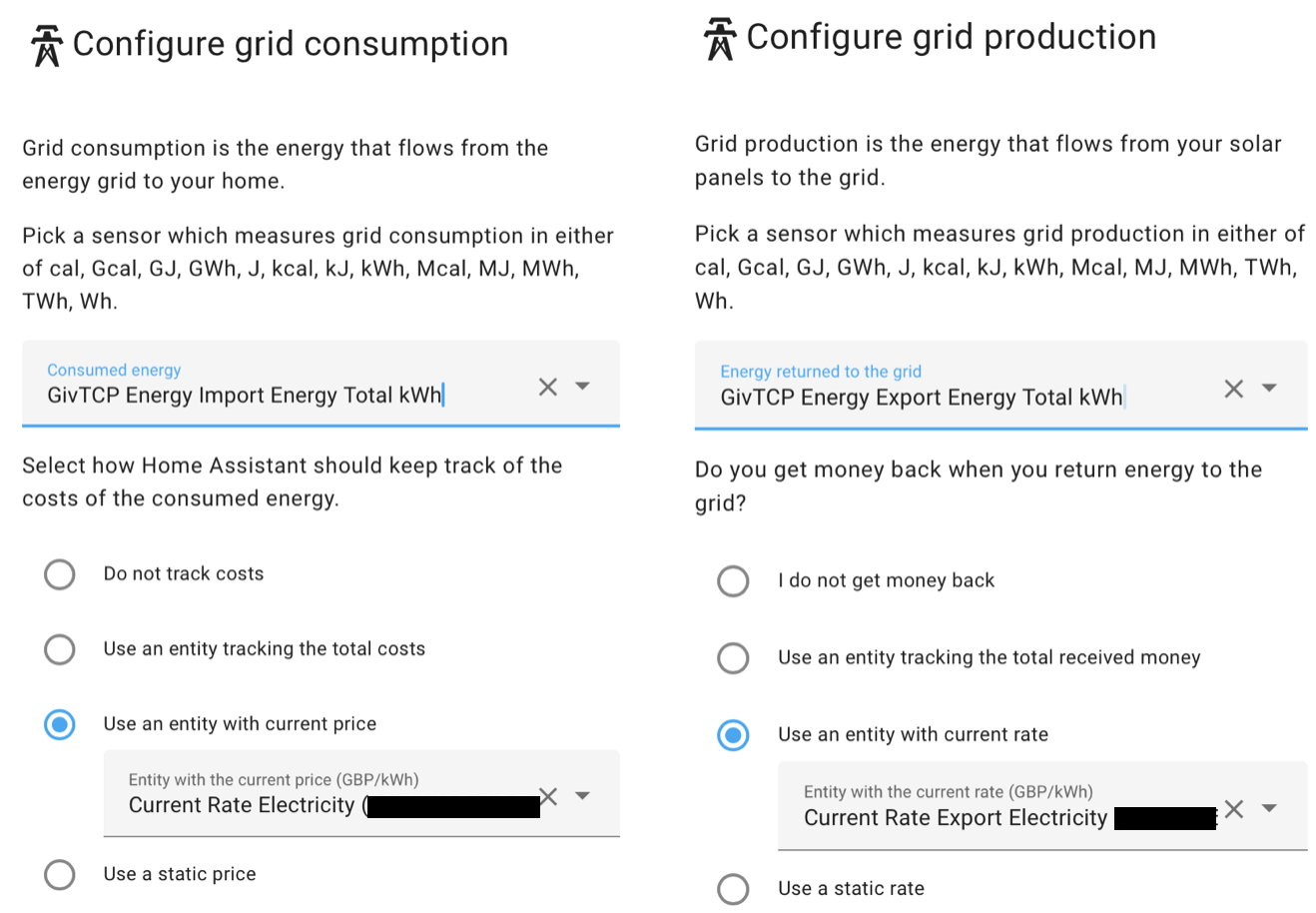
Task: Open the current price entity dropdown arrow
Action: pos(583,796)
